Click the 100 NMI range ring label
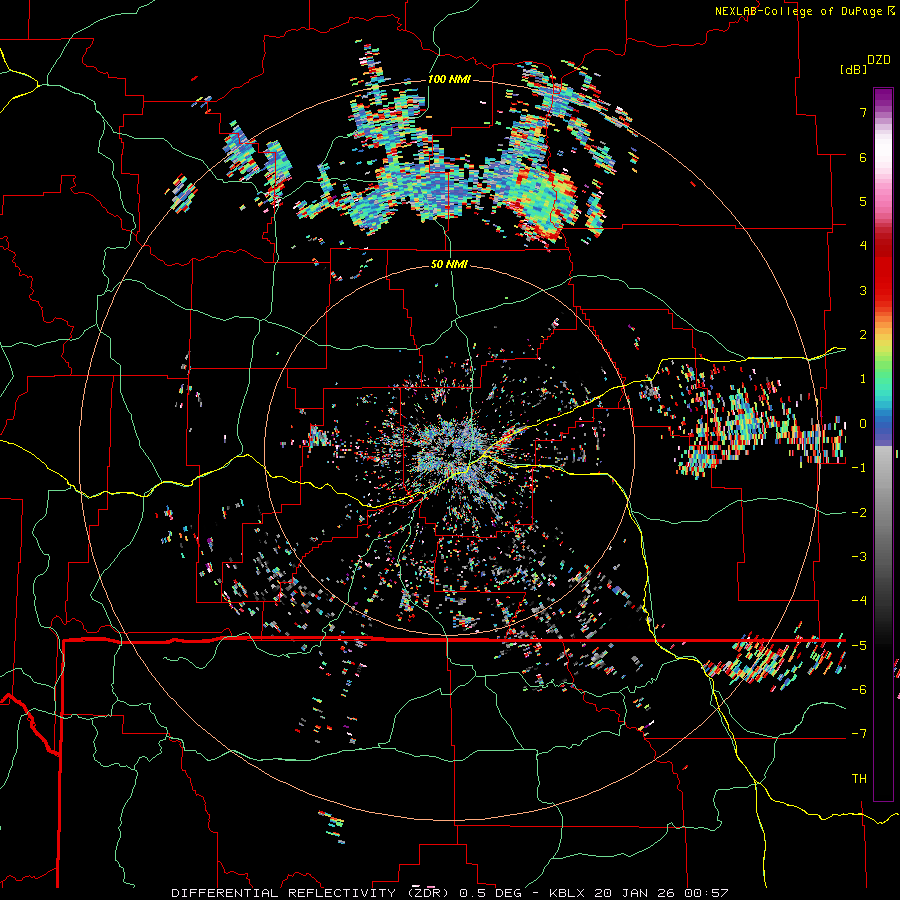 (x=449, y=79)
